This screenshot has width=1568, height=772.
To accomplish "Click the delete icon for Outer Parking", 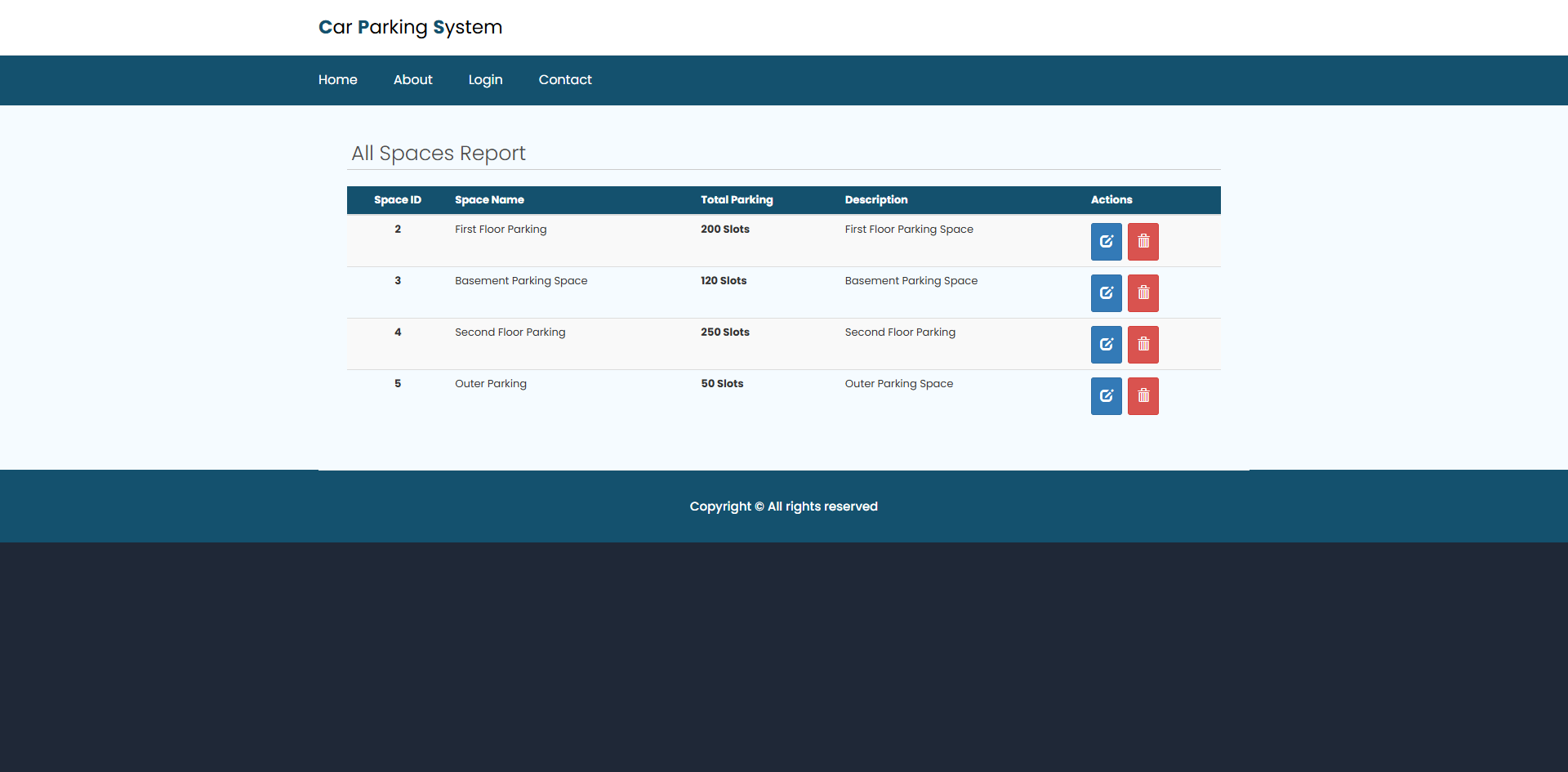I will tap(1143, 395).
